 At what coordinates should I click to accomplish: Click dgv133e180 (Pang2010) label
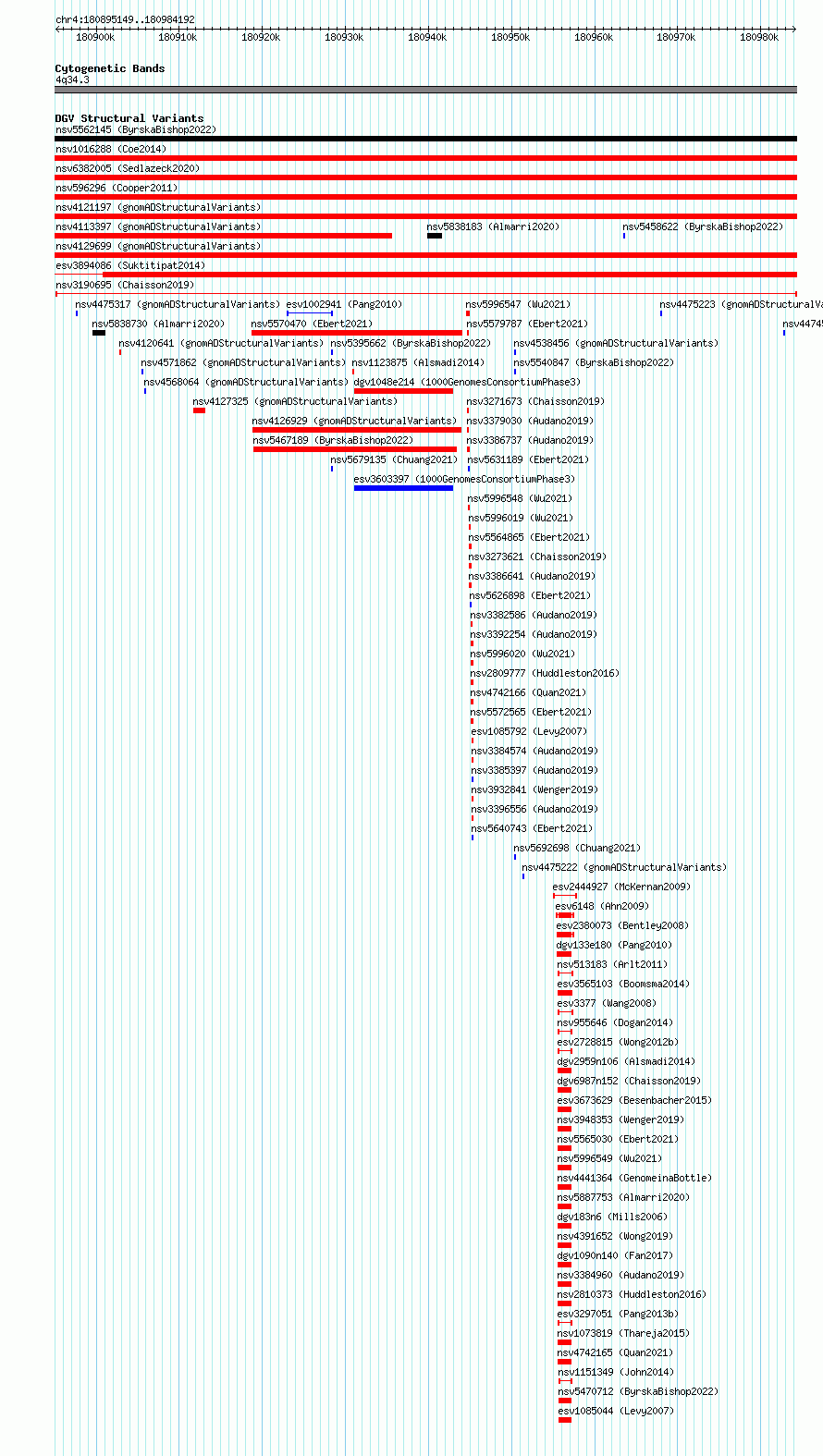(x=614, y=946)
